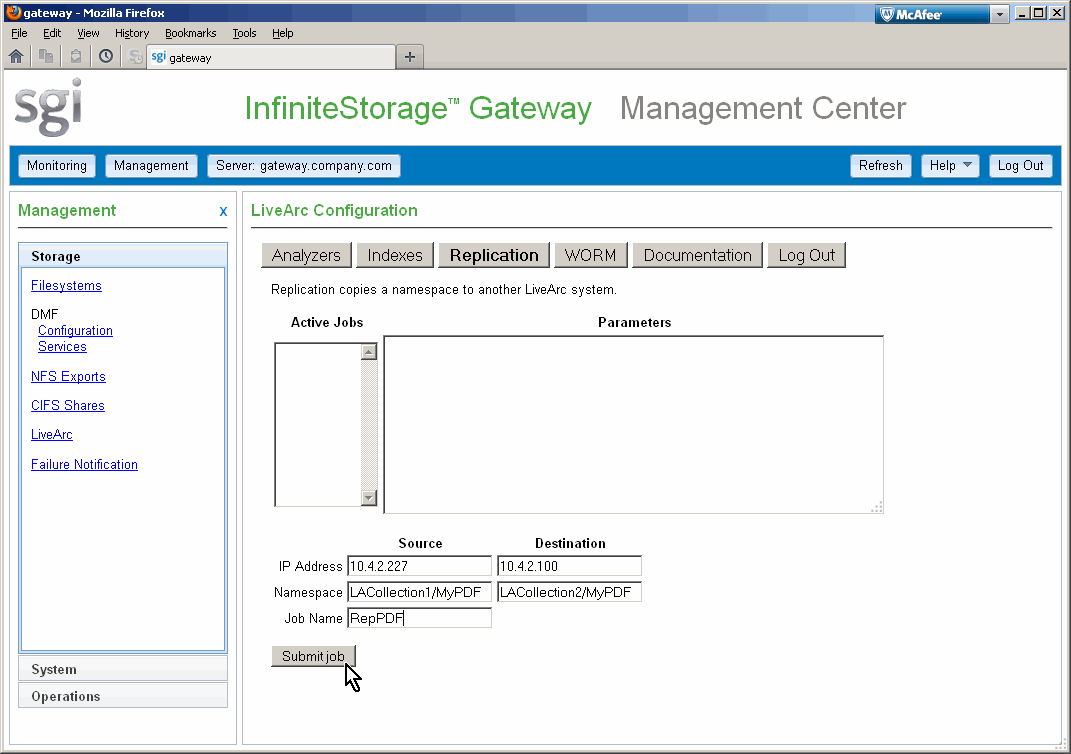Image resolution: width=1071 pixels, height=754 pixels.
Task: Open the Tools menu
Action: 244,33
